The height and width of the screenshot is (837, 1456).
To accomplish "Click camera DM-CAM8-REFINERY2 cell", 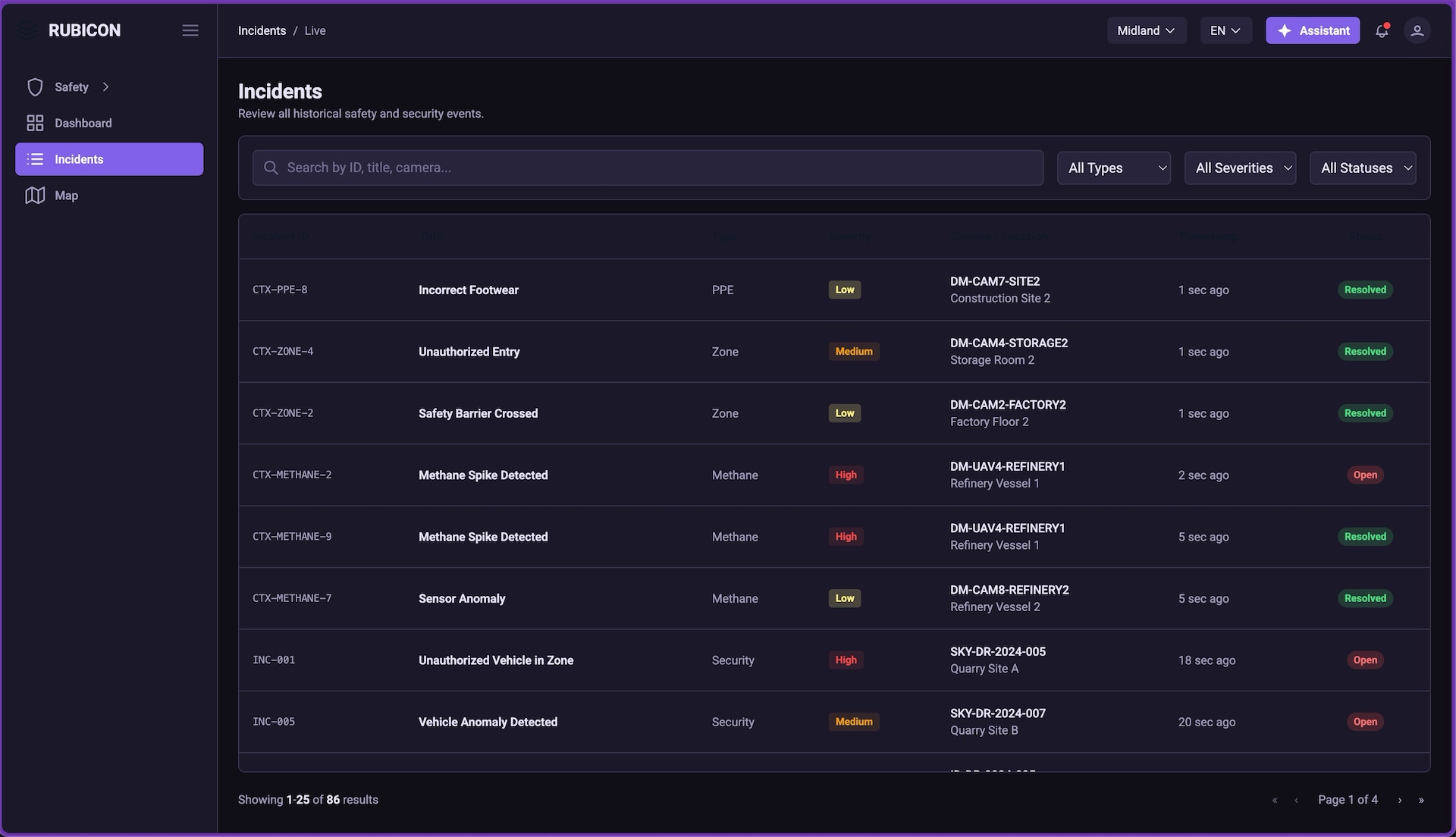I will (1009, 598).
